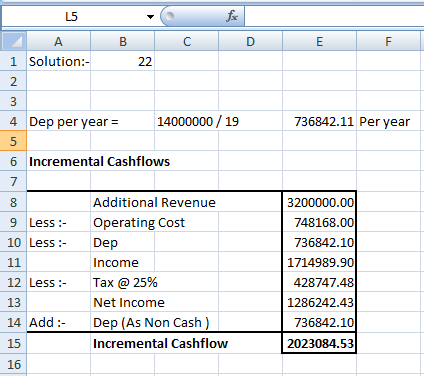Select row 4 header
The image size is (424, 376).
click(x=14, y=121)
